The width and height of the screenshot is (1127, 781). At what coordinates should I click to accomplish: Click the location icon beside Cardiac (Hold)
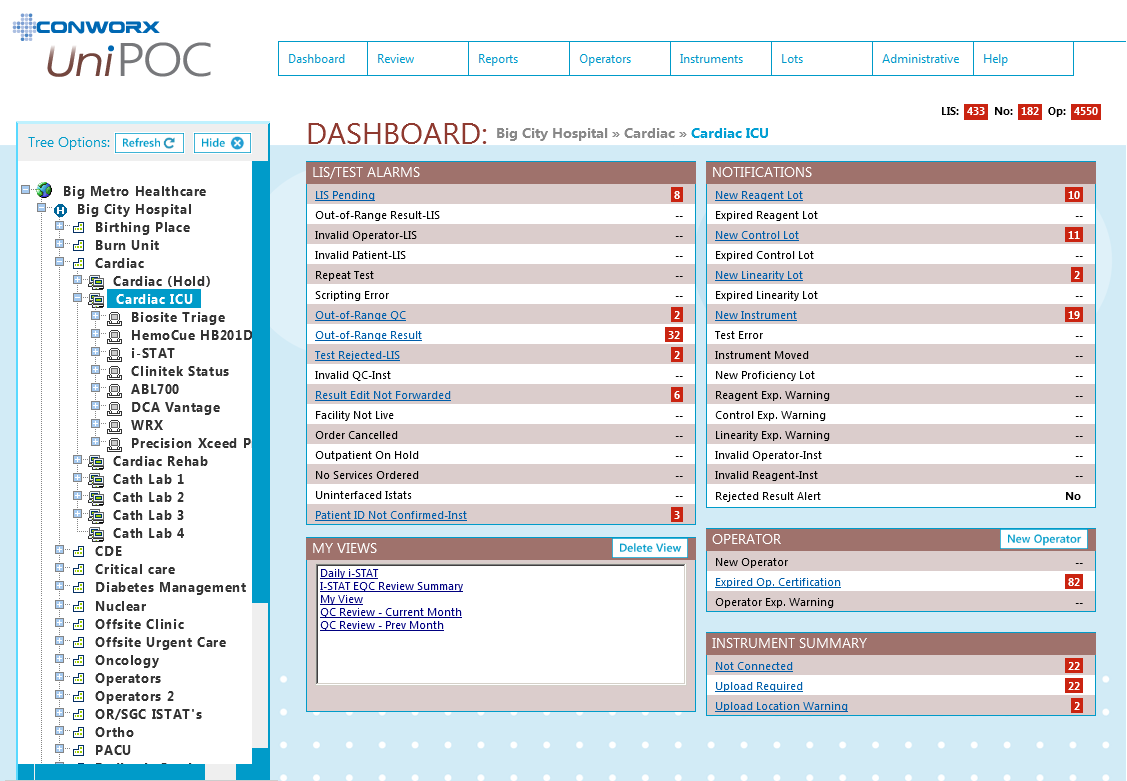click(x=96, y=282)
